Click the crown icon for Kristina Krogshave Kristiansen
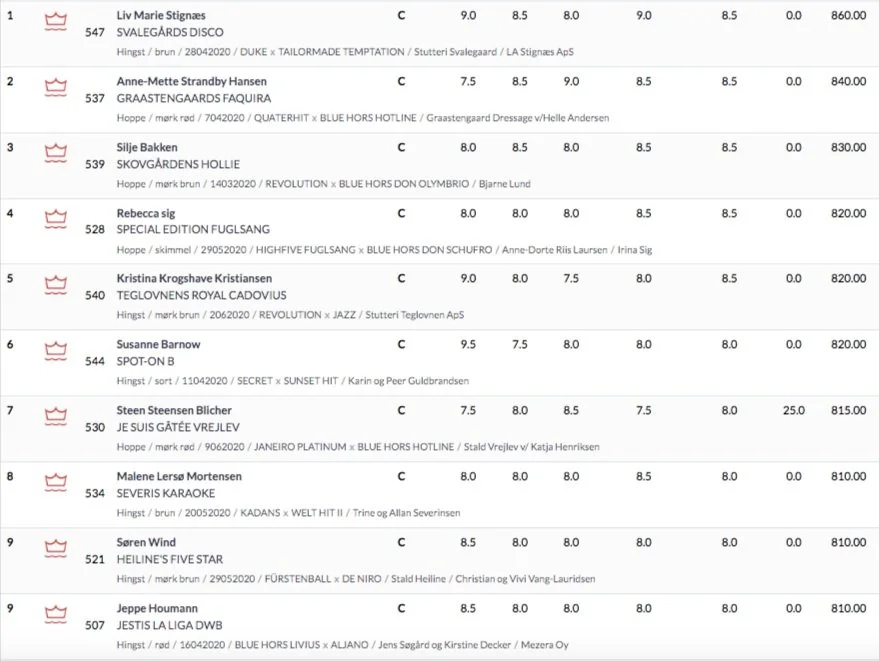 (x=55, y=285)
